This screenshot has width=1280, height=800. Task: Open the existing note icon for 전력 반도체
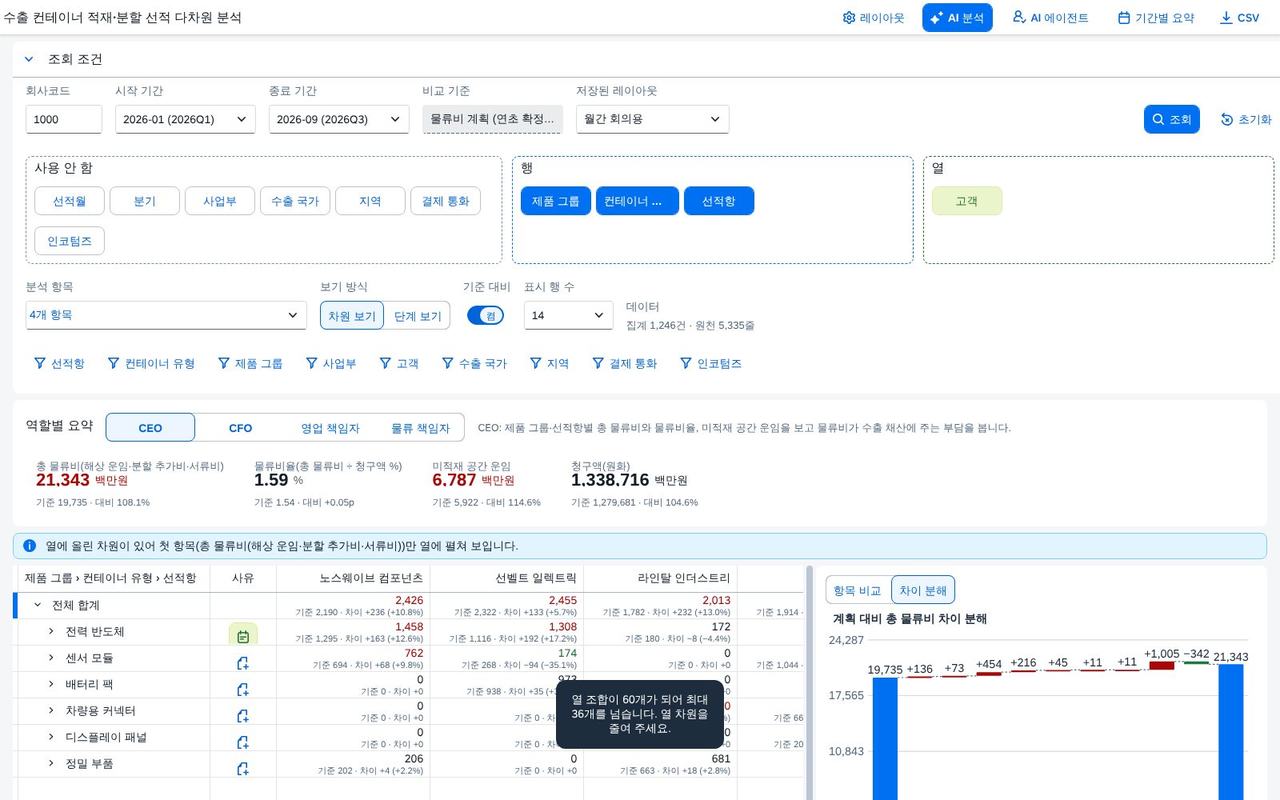coord(243,635)
